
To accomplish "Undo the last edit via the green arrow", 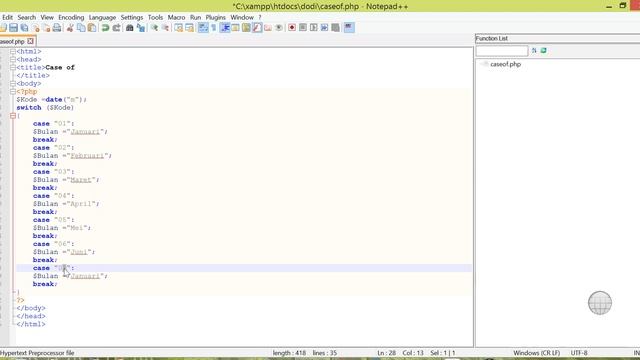I will [x=105, y=28].
